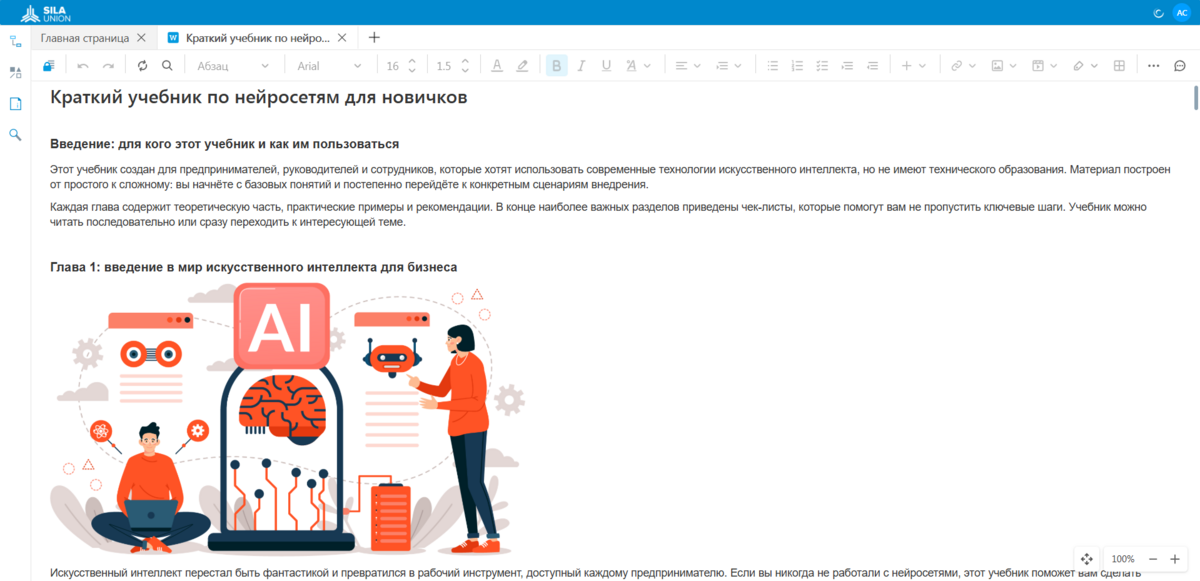Open the more options ellipsis menu

(x=1153, y=66)
